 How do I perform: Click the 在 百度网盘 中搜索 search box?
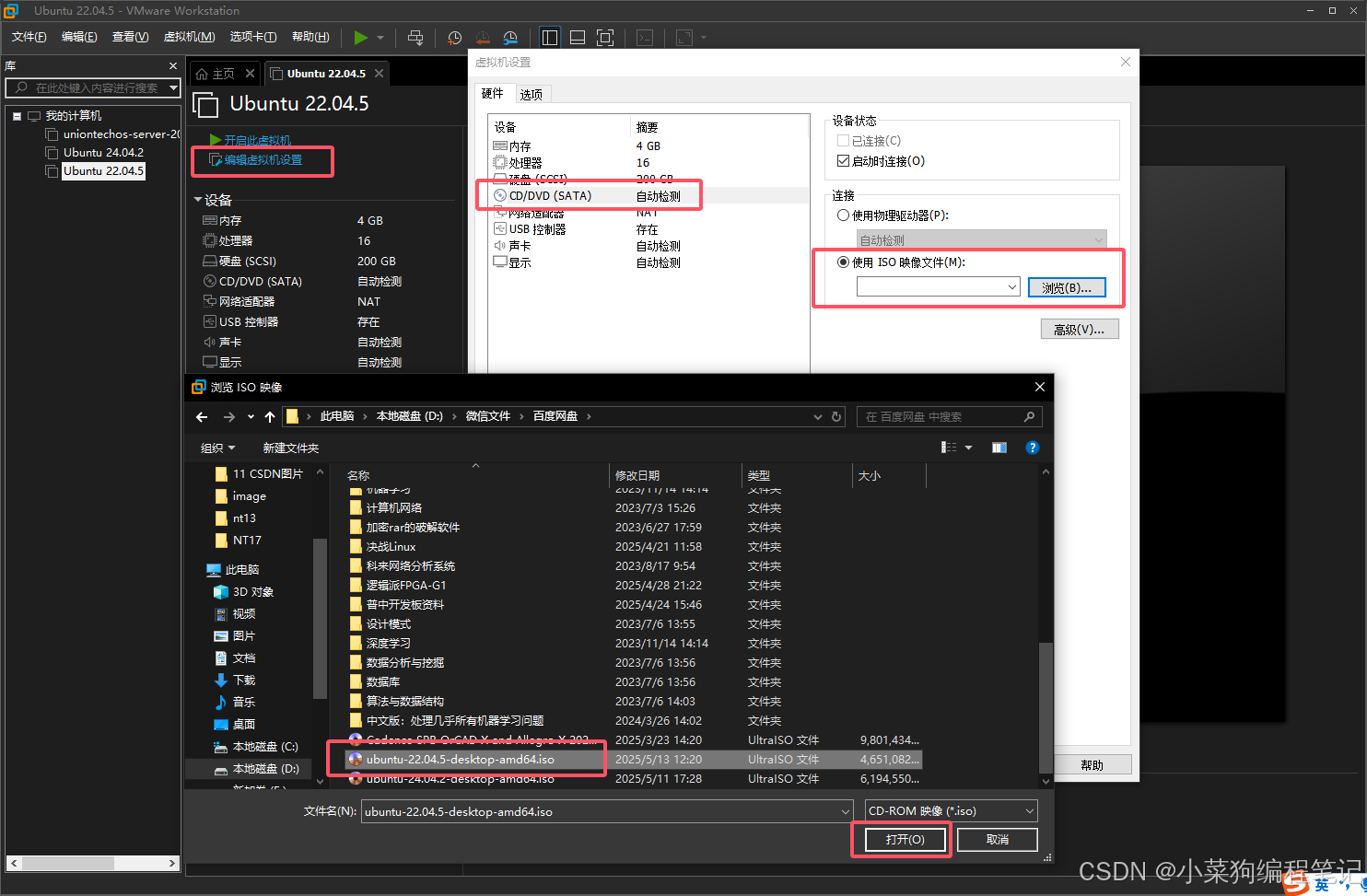coord(949,417)
